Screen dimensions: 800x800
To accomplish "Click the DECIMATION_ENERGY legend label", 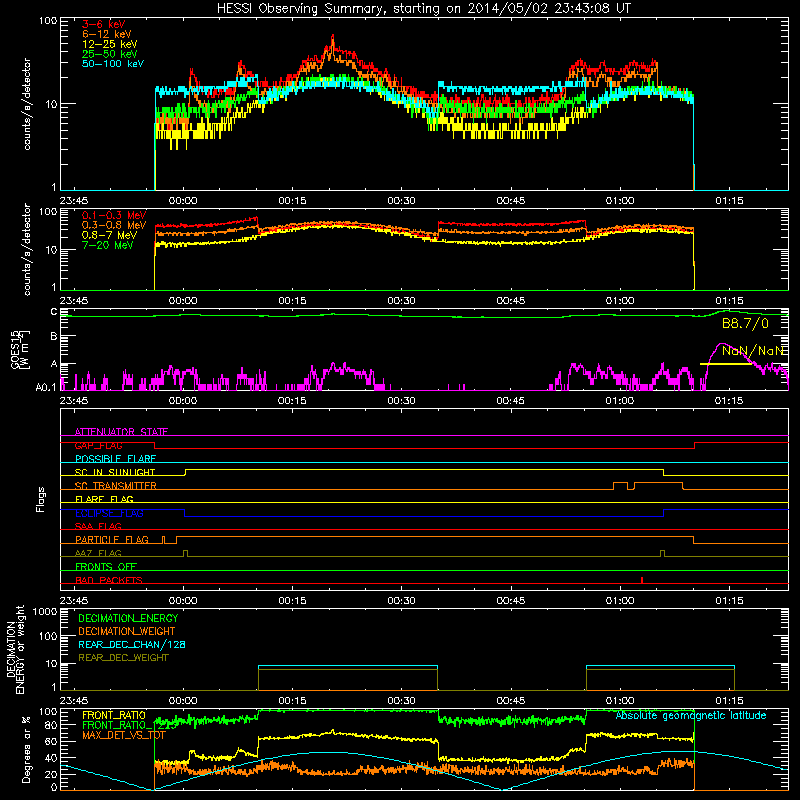I will (x=128, y=618).
